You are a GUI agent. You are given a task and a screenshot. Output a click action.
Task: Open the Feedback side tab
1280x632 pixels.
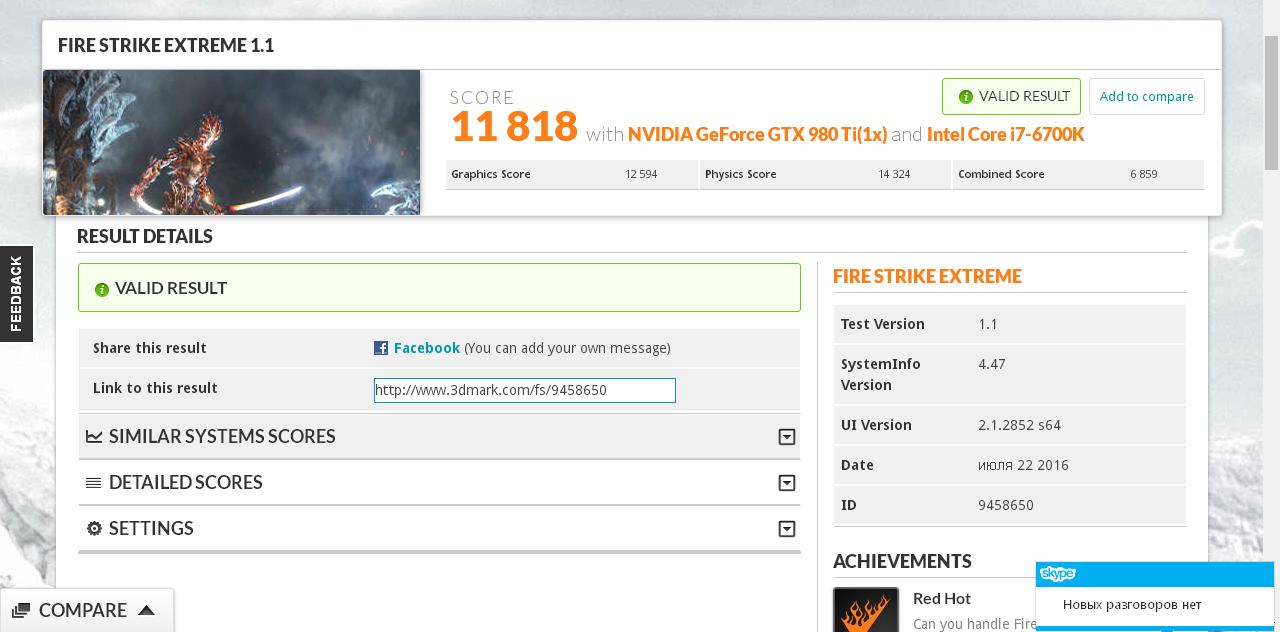coord(16,294)
